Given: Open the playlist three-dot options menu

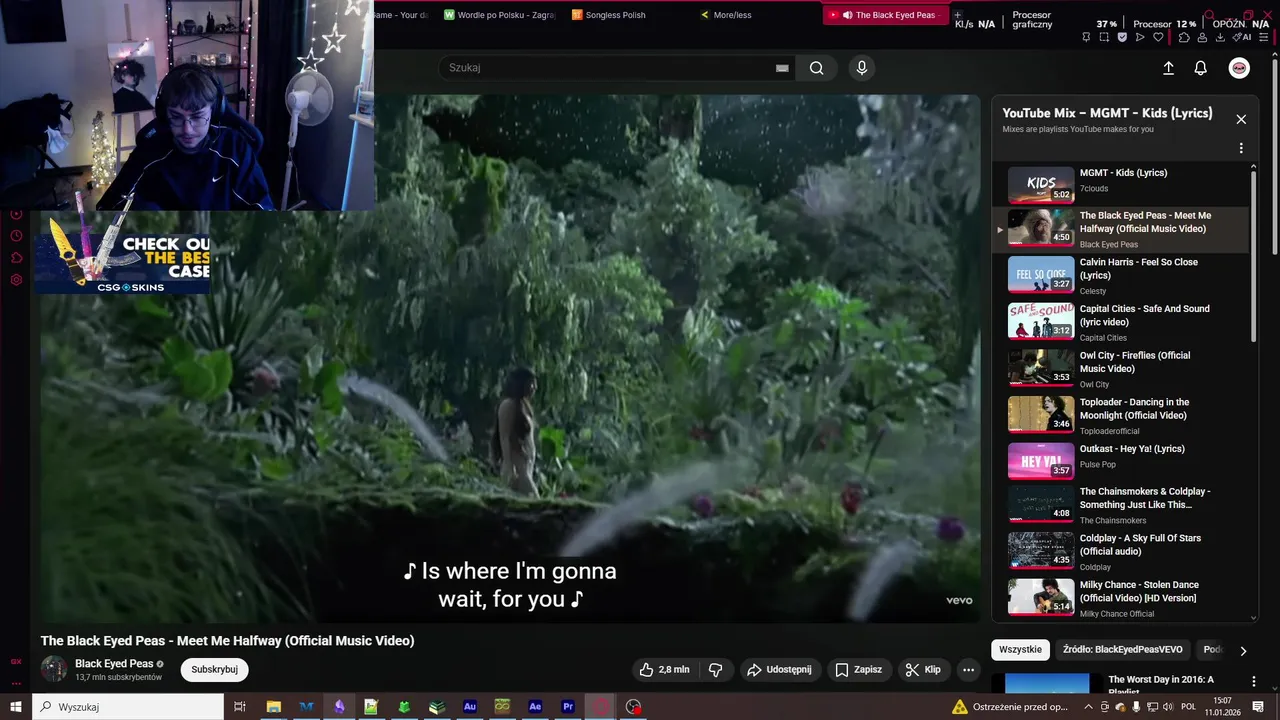Looking at the screenshot, I should (x=1241, y=148).
